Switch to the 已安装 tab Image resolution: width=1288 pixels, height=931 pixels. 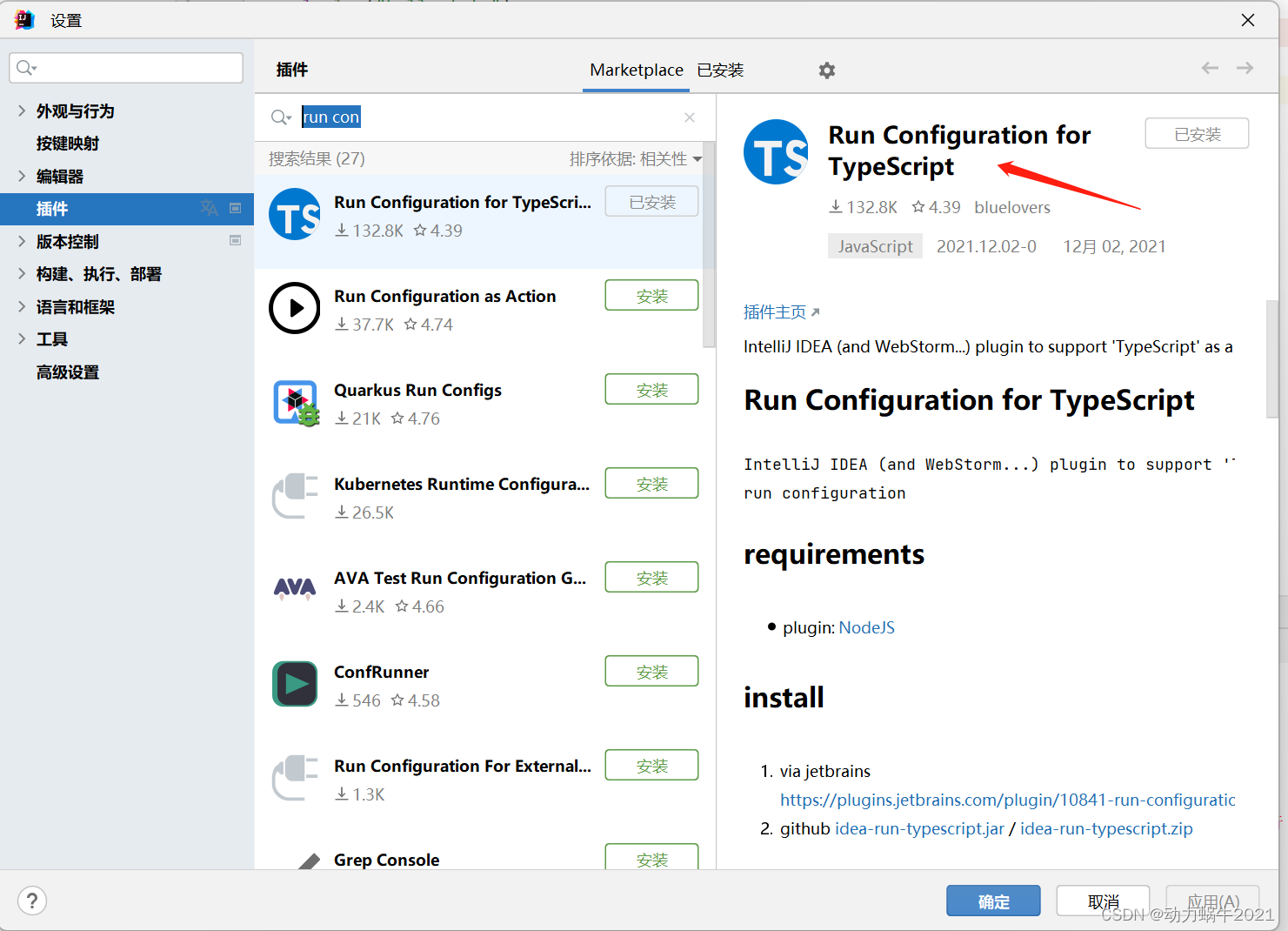(x=720, y=70)
